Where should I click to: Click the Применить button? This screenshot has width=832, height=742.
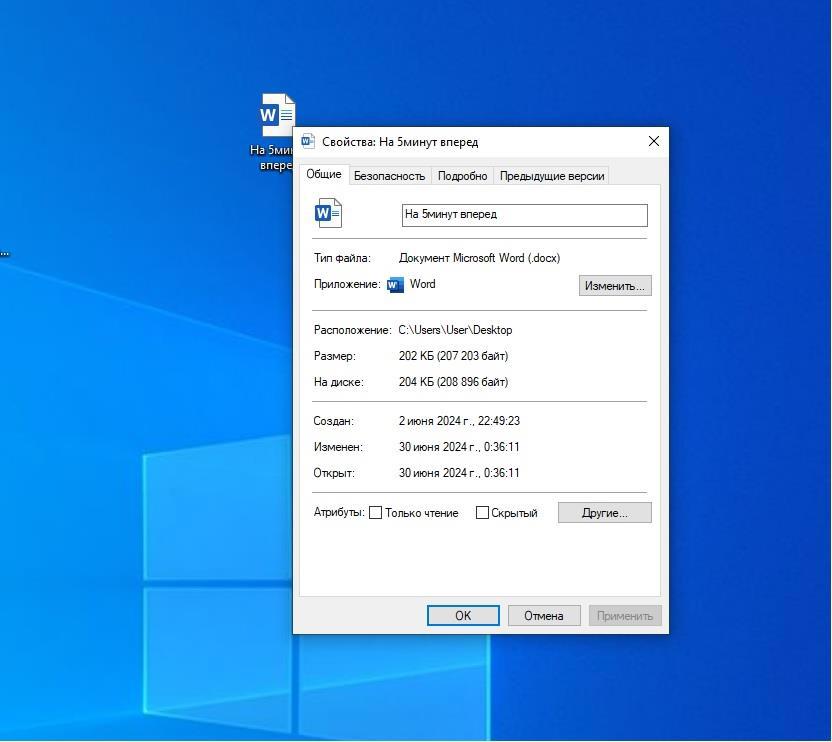tap(625, 616)
